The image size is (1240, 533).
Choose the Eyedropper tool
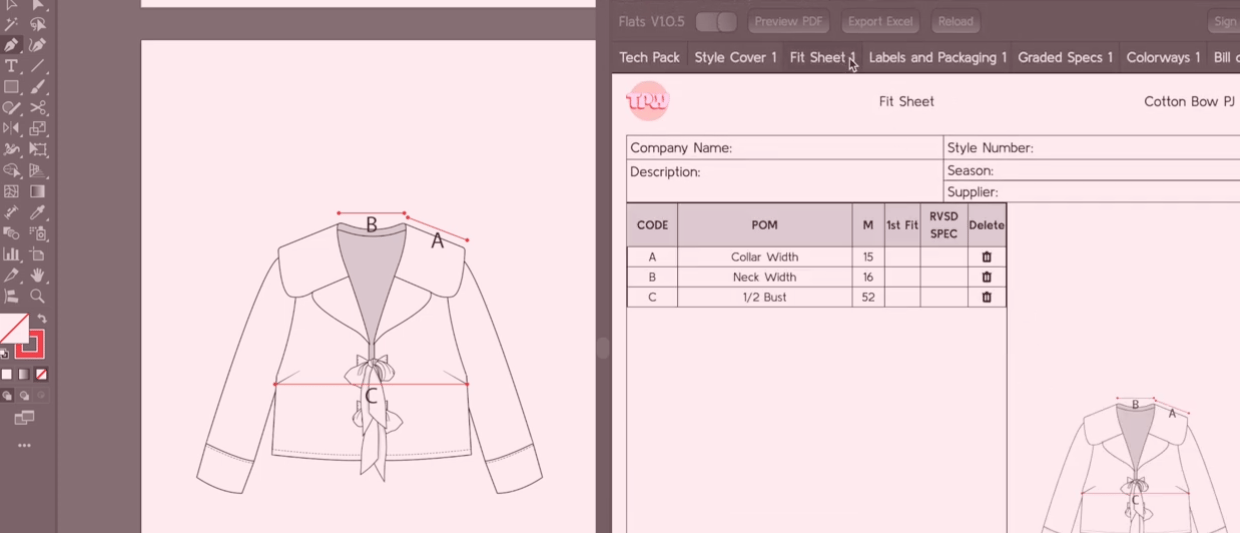tap(38, 213)
